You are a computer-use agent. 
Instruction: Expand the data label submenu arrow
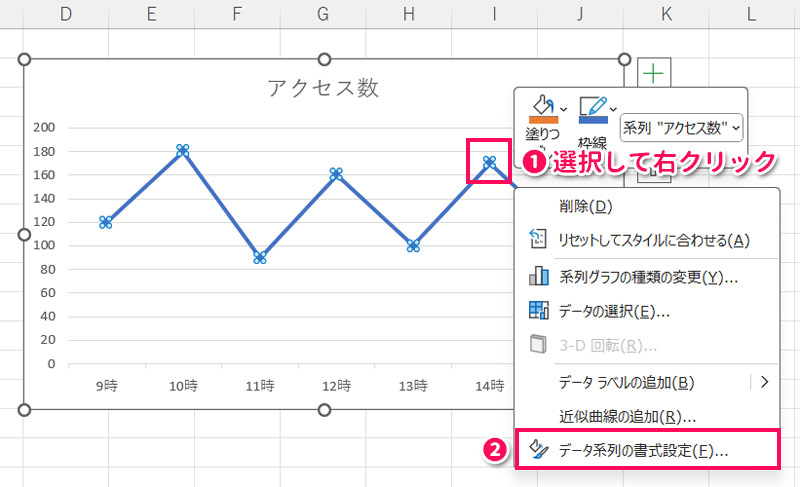point(764,381)
